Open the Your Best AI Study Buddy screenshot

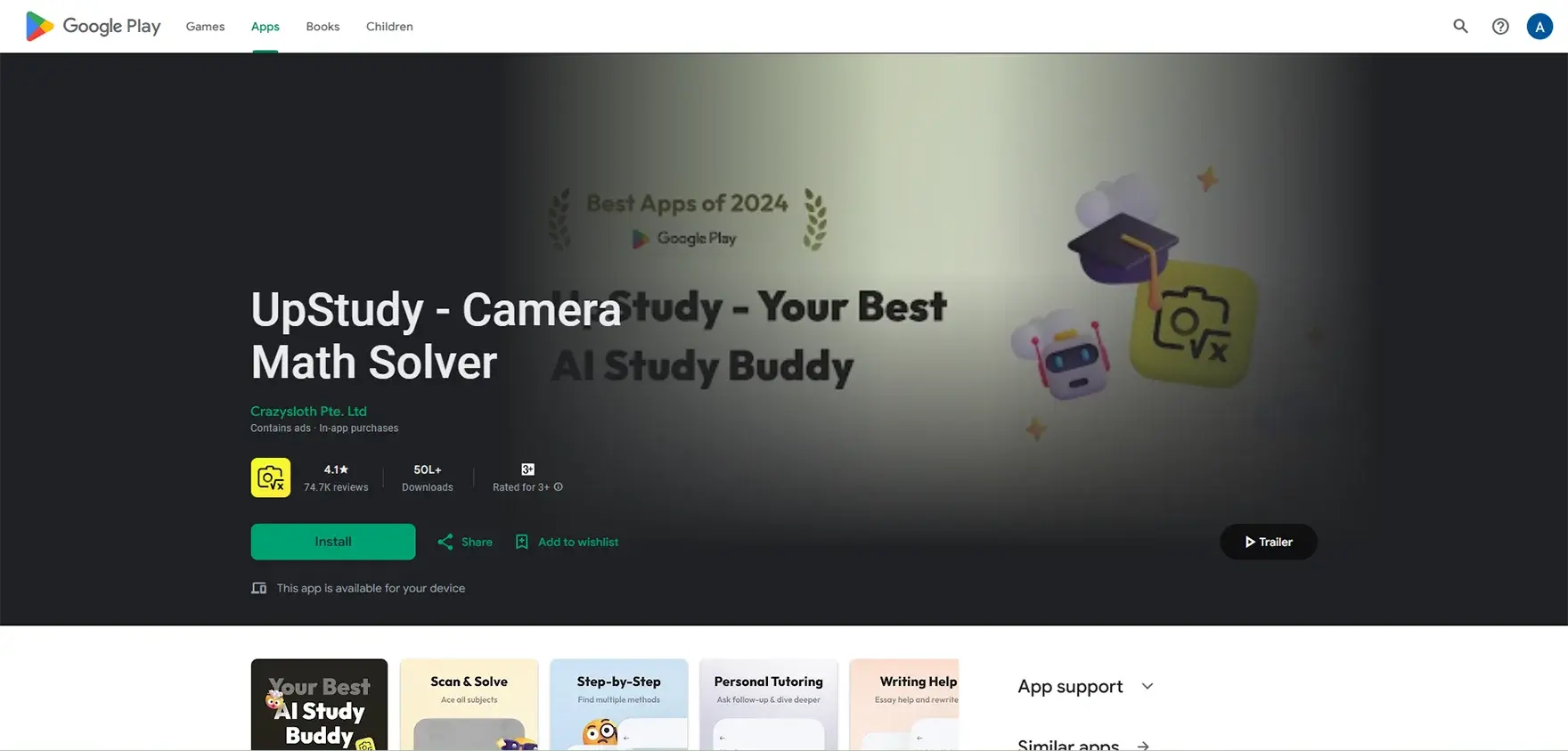click(319, 705)
